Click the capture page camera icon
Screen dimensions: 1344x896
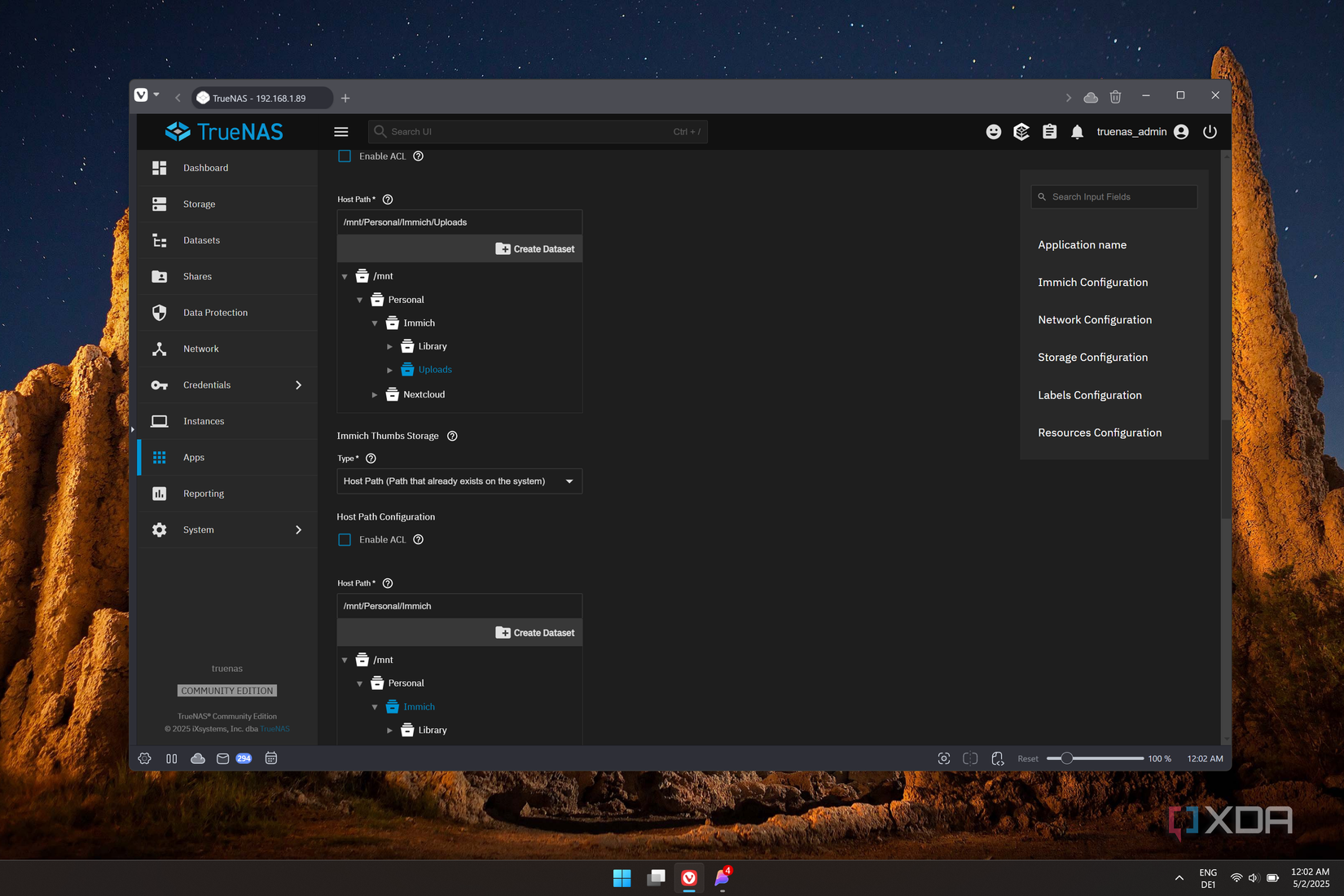(x=944, y=758)
